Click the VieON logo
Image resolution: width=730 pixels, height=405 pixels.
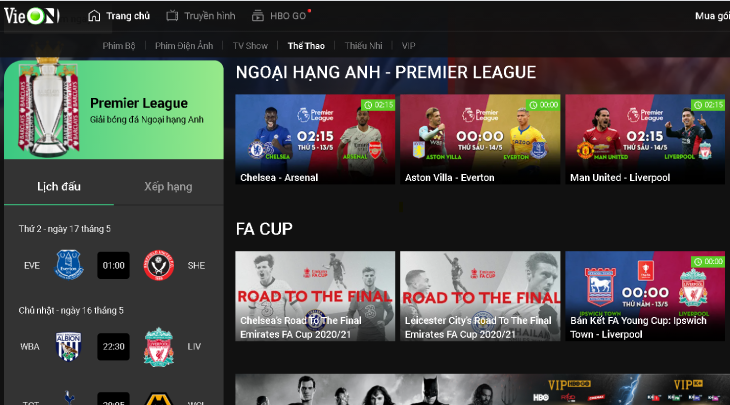point(32,16)
